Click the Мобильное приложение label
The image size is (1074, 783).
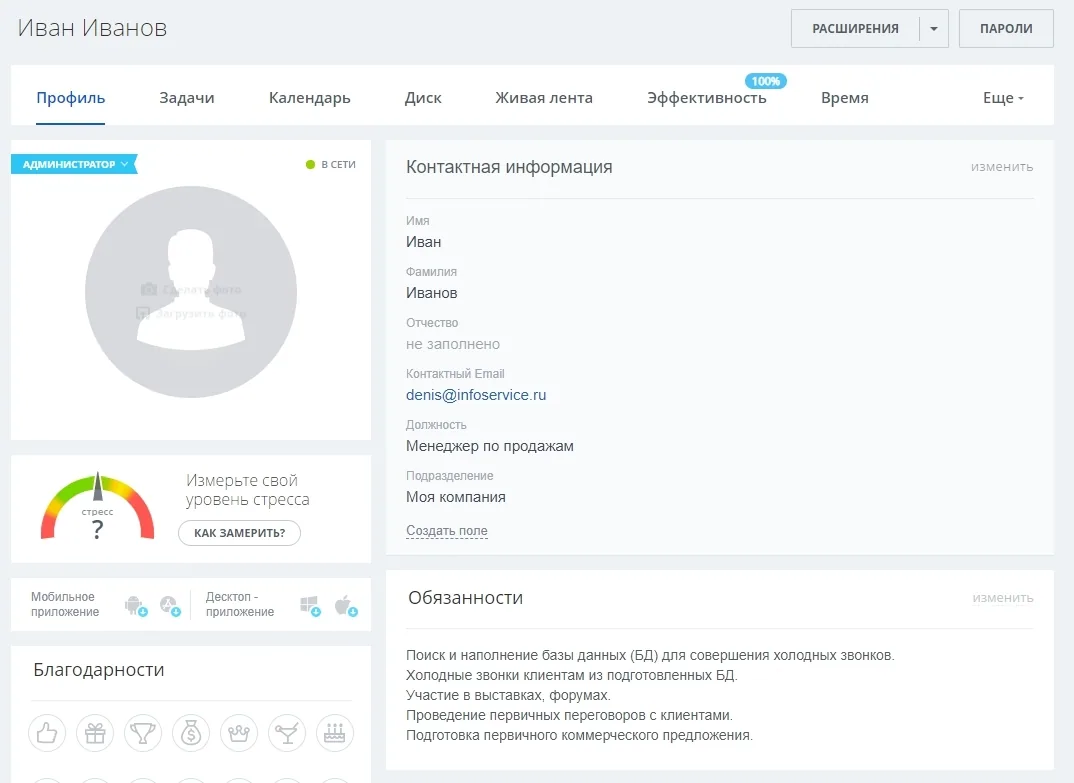pos(65,604)
